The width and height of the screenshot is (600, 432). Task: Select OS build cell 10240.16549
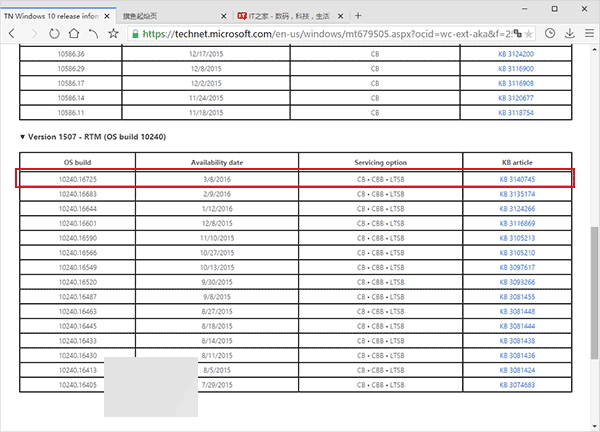(x=78, y=267)
